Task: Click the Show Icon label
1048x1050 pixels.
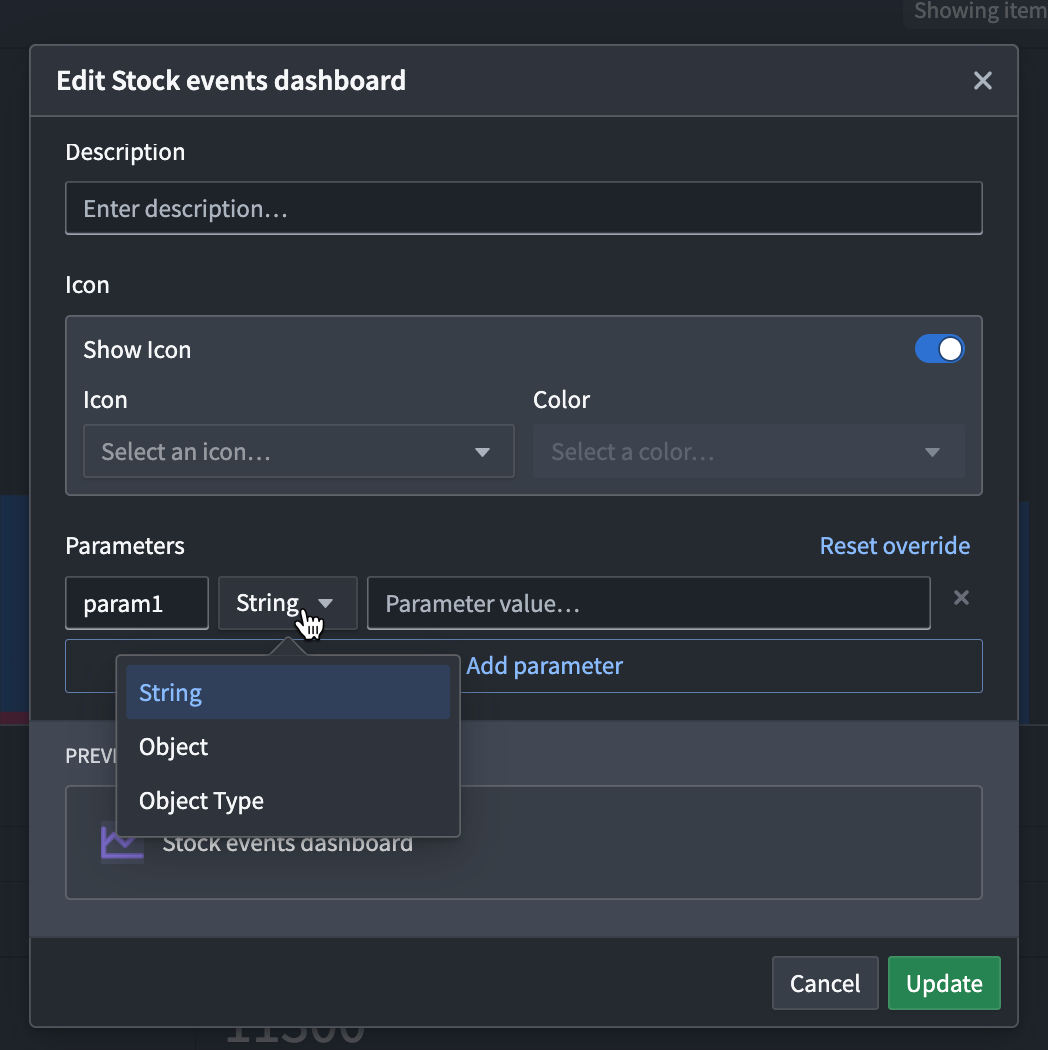Action: pyautogui.click(x=137, y=350)
